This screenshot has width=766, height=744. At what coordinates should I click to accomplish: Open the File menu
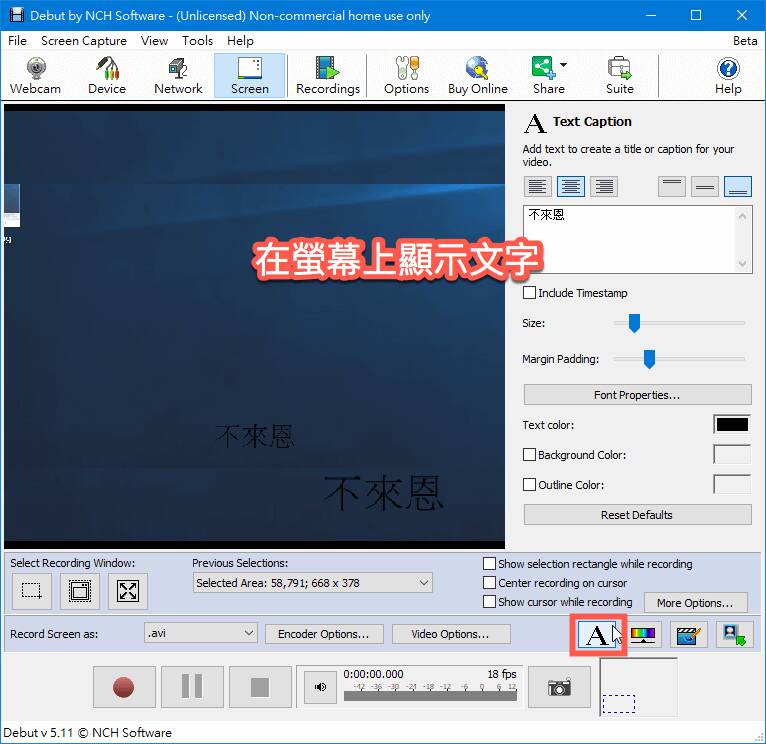pos(17,41)
